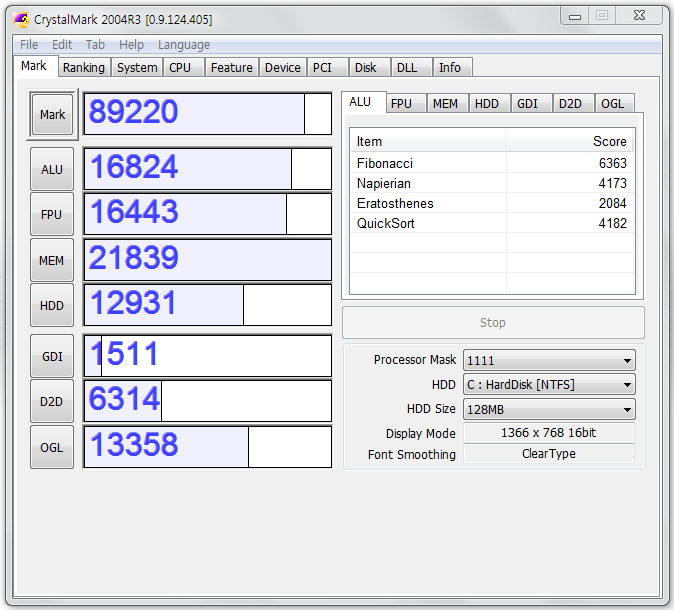Select the main Mark tab
This screenshot has height=610, width=674.
[x=35, y=66]
